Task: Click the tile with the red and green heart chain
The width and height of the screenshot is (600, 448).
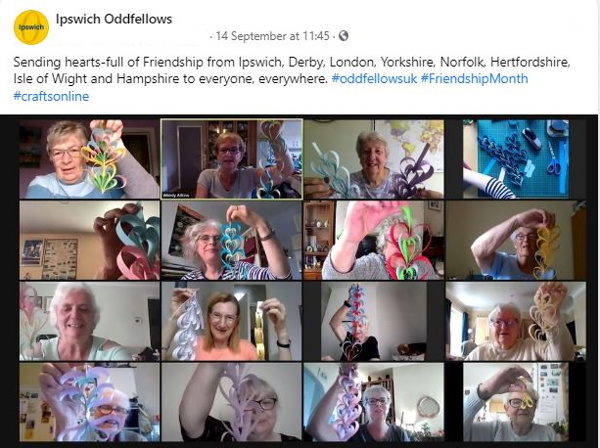Action: (374, 240)
